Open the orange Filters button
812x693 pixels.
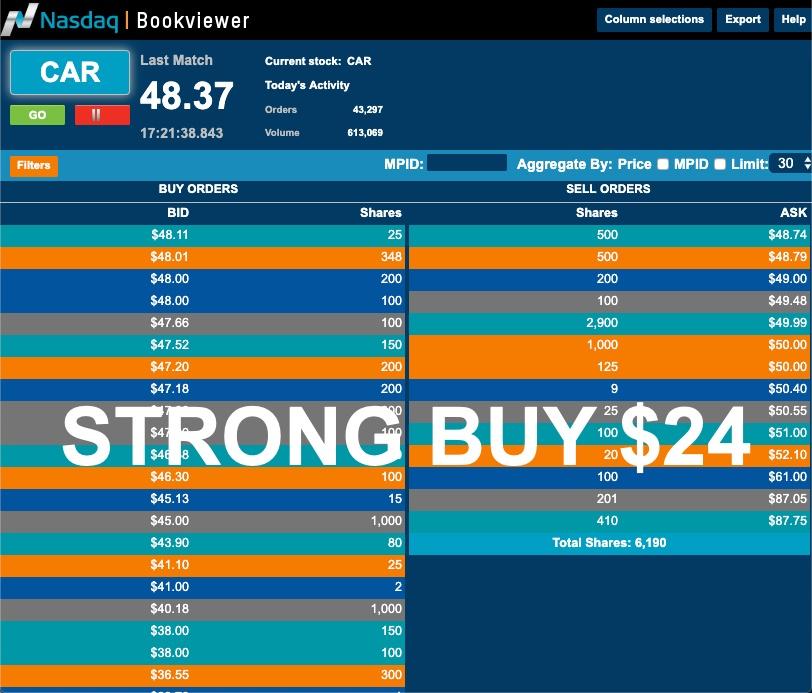pos(34,166)
